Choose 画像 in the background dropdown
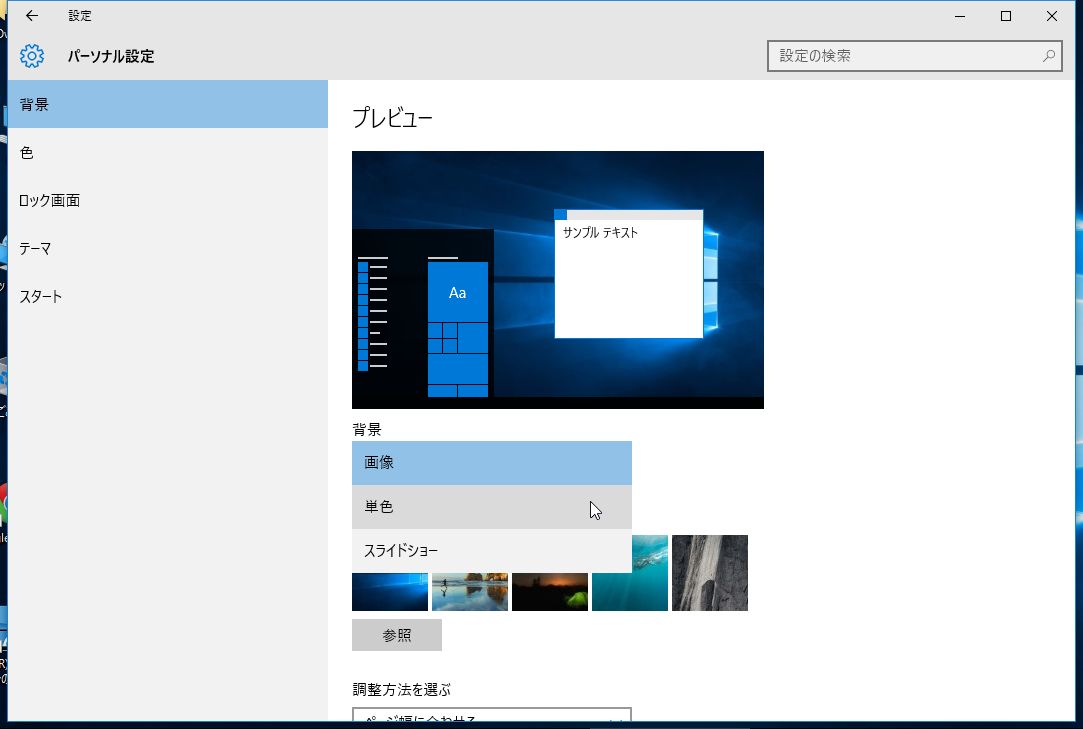Screen dimensions: 1083x729 pyautogui.click(x=492, y=463)
